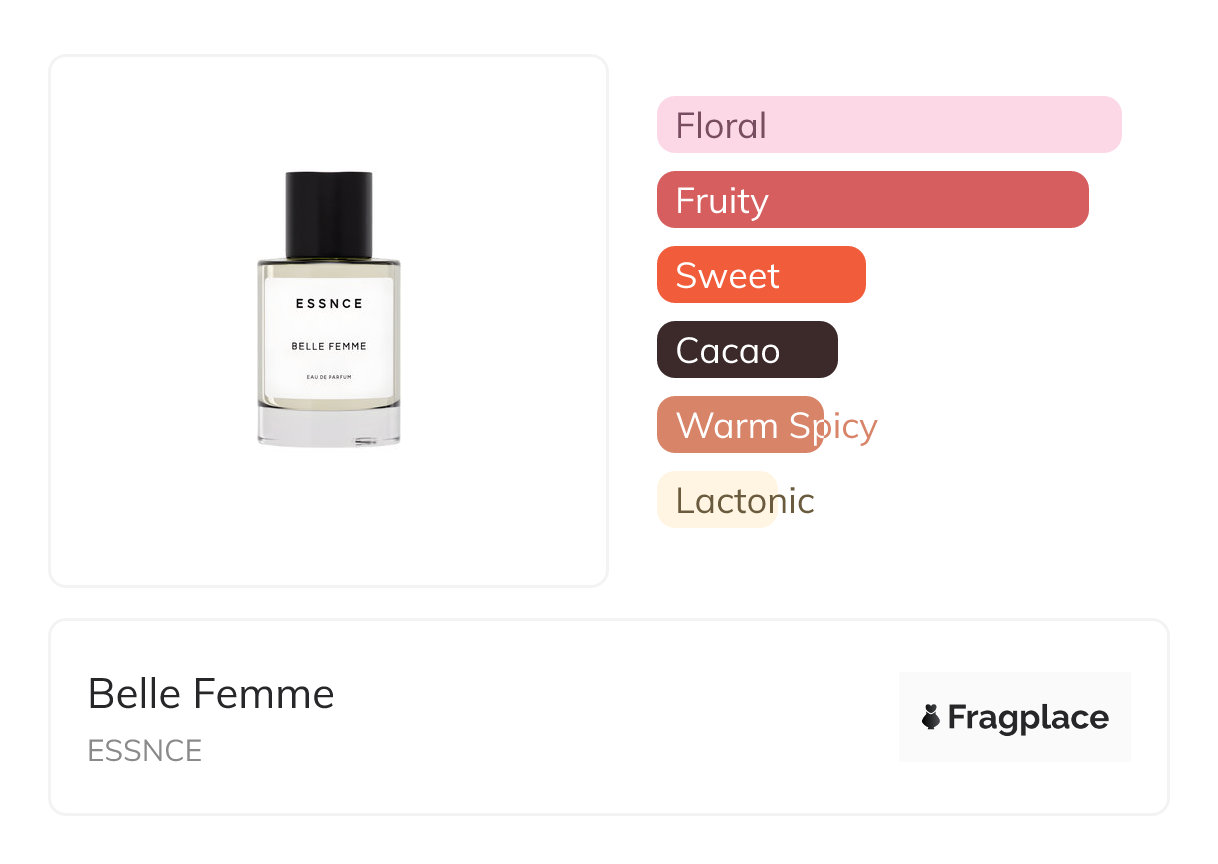1218x864 pixels.
Task: Choose the cream Lactonic accord bar
Action: [x=717, y=500]
